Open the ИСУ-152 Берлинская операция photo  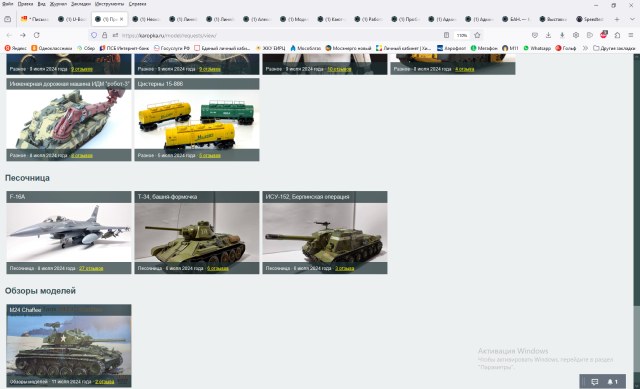pyautogui.click(x=325, y=232)
